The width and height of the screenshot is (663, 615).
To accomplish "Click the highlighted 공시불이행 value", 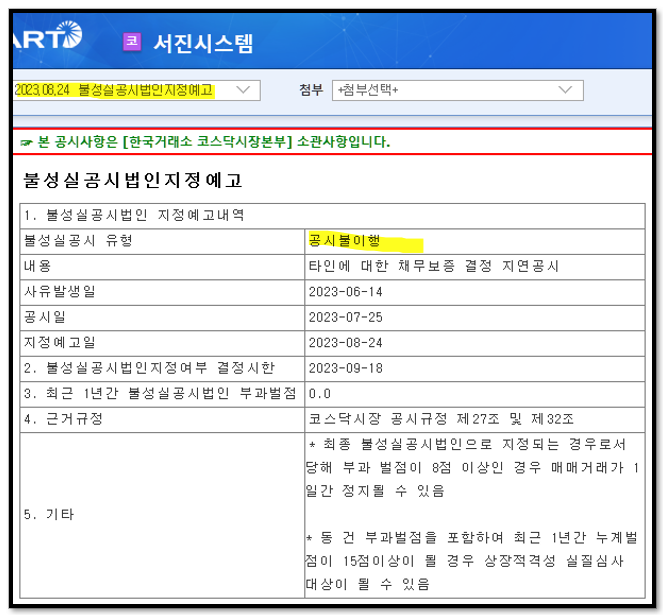I will click(x=344, y=241).
